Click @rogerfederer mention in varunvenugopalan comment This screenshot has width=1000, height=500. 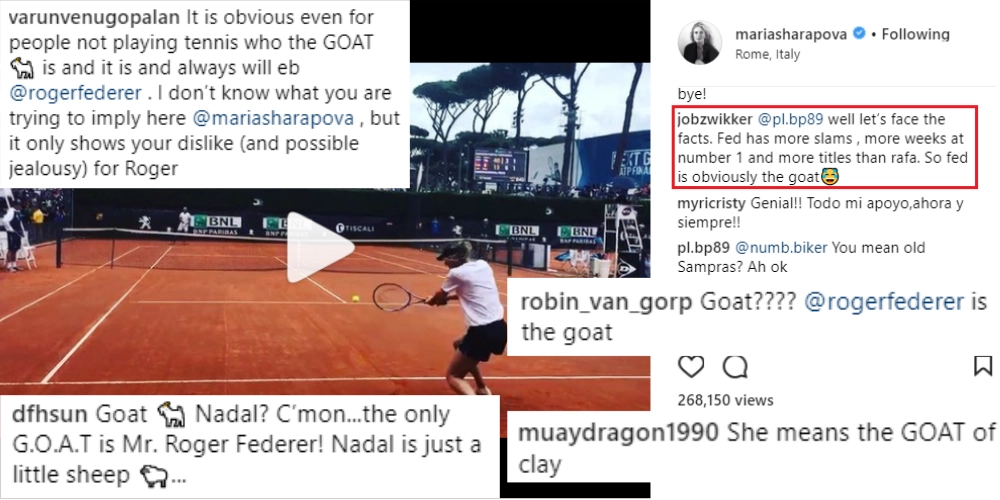(76, 92)
